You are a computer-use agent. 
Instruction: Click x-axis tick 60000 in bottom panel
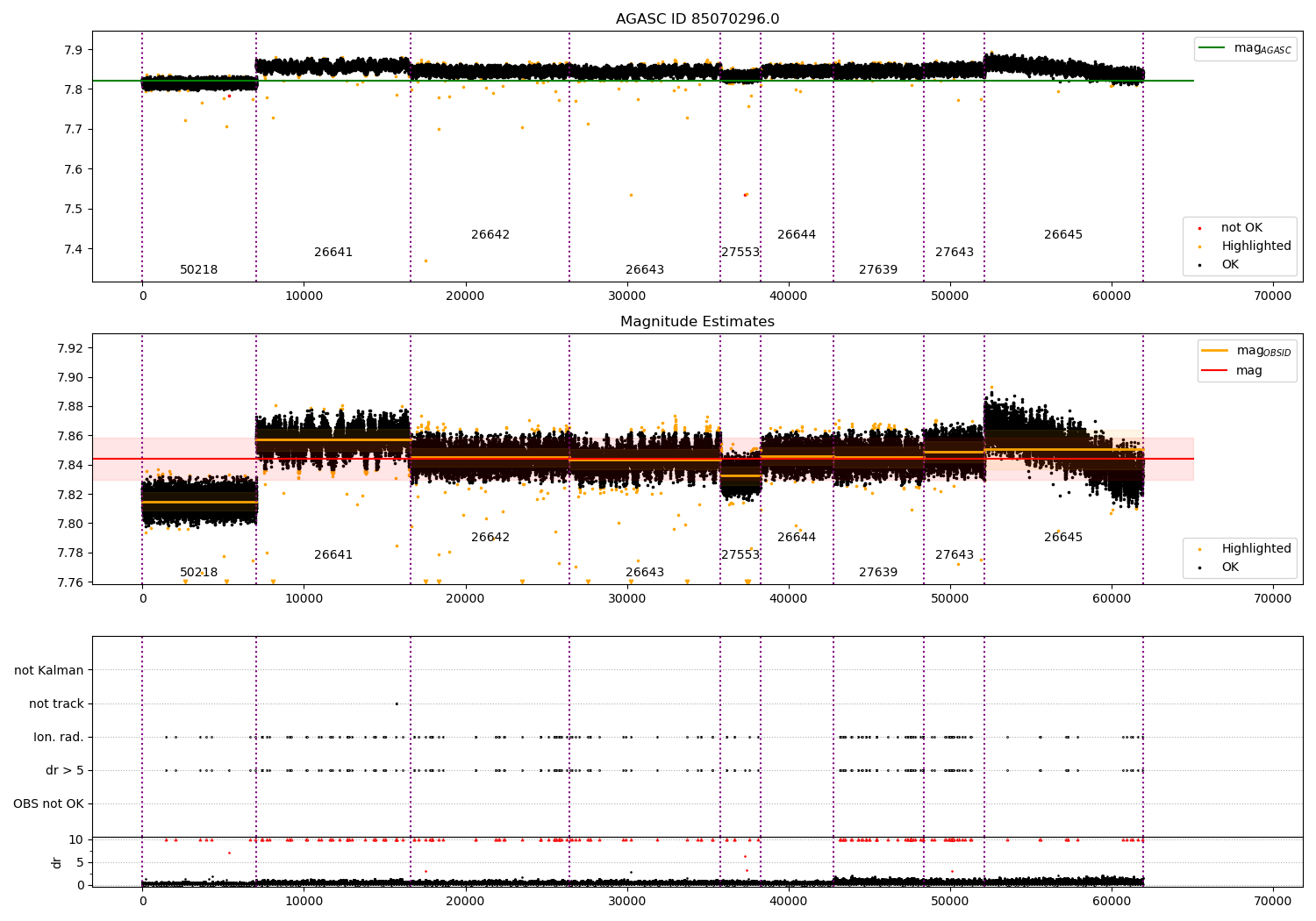(x=1112, y=902)
